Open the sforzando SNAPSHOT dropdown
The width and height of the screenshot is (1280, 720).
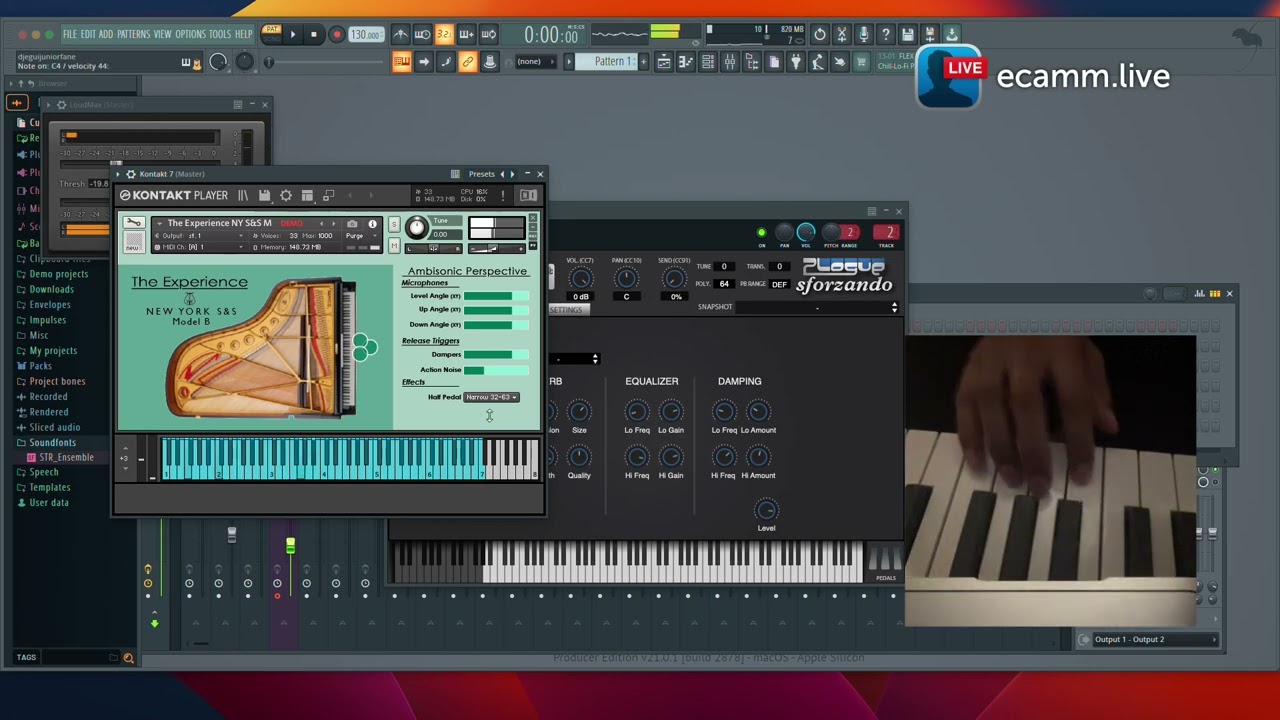click(816, 307)
